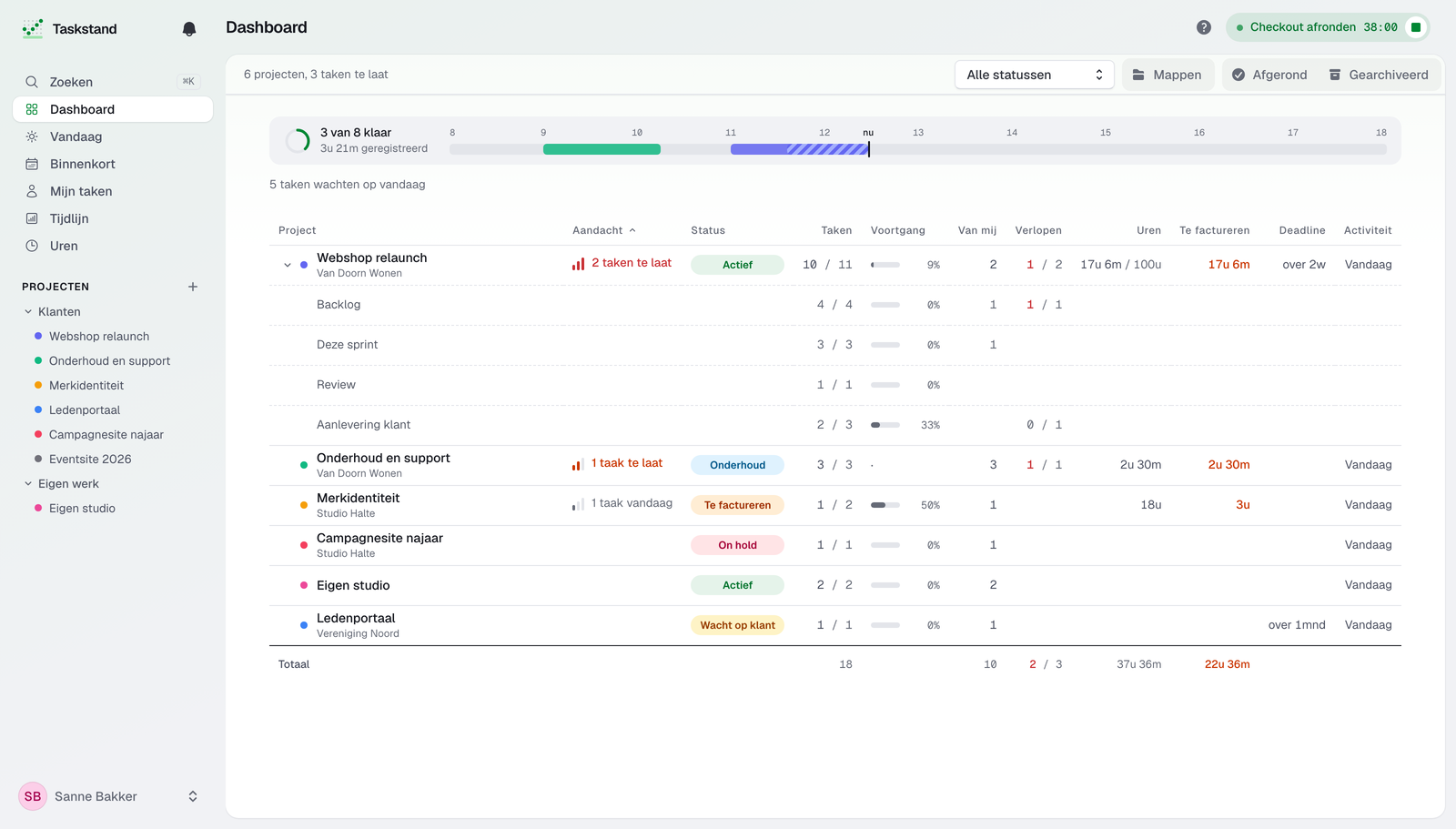The image size is (1456, 829).
Task: Open the Aanlevering klant sub-row
Action: pos(835,425)
